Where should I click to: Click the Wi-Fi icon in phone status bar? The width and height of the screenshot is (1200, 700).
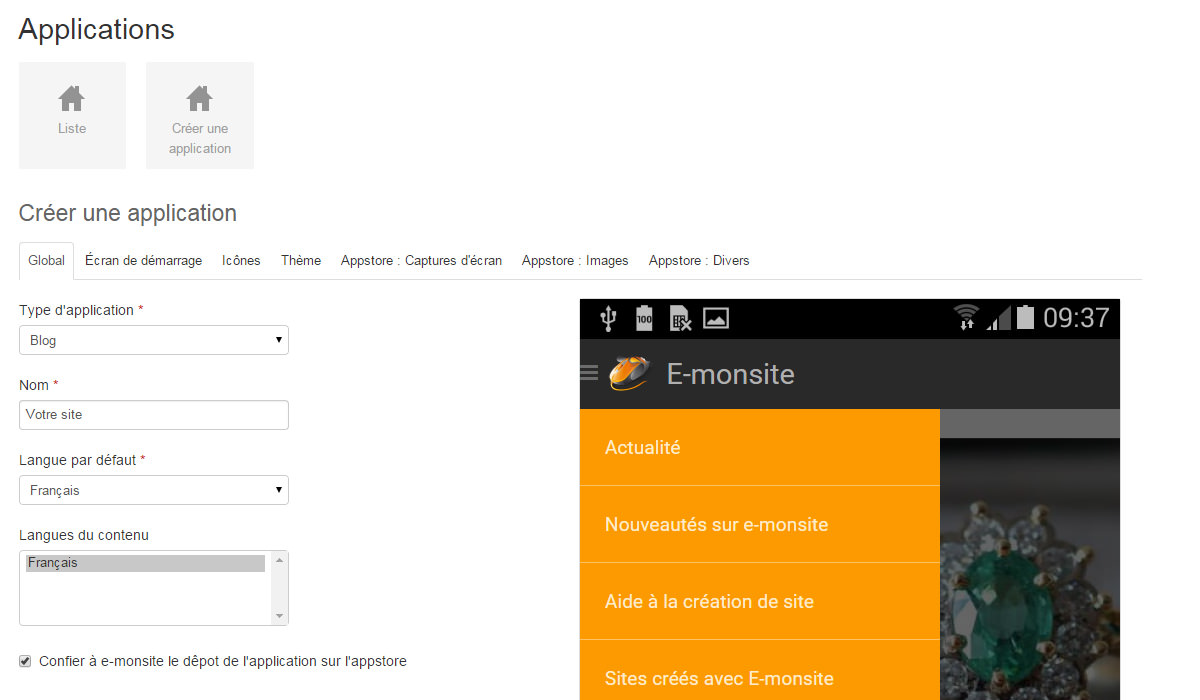pos(966,318)
